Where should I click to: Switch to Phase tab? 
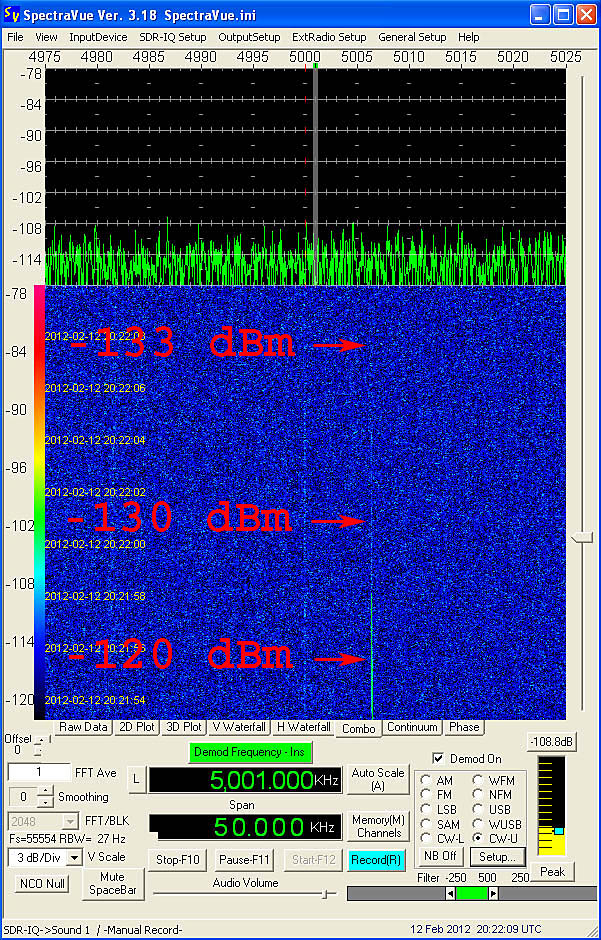click(x=464, y=727)
